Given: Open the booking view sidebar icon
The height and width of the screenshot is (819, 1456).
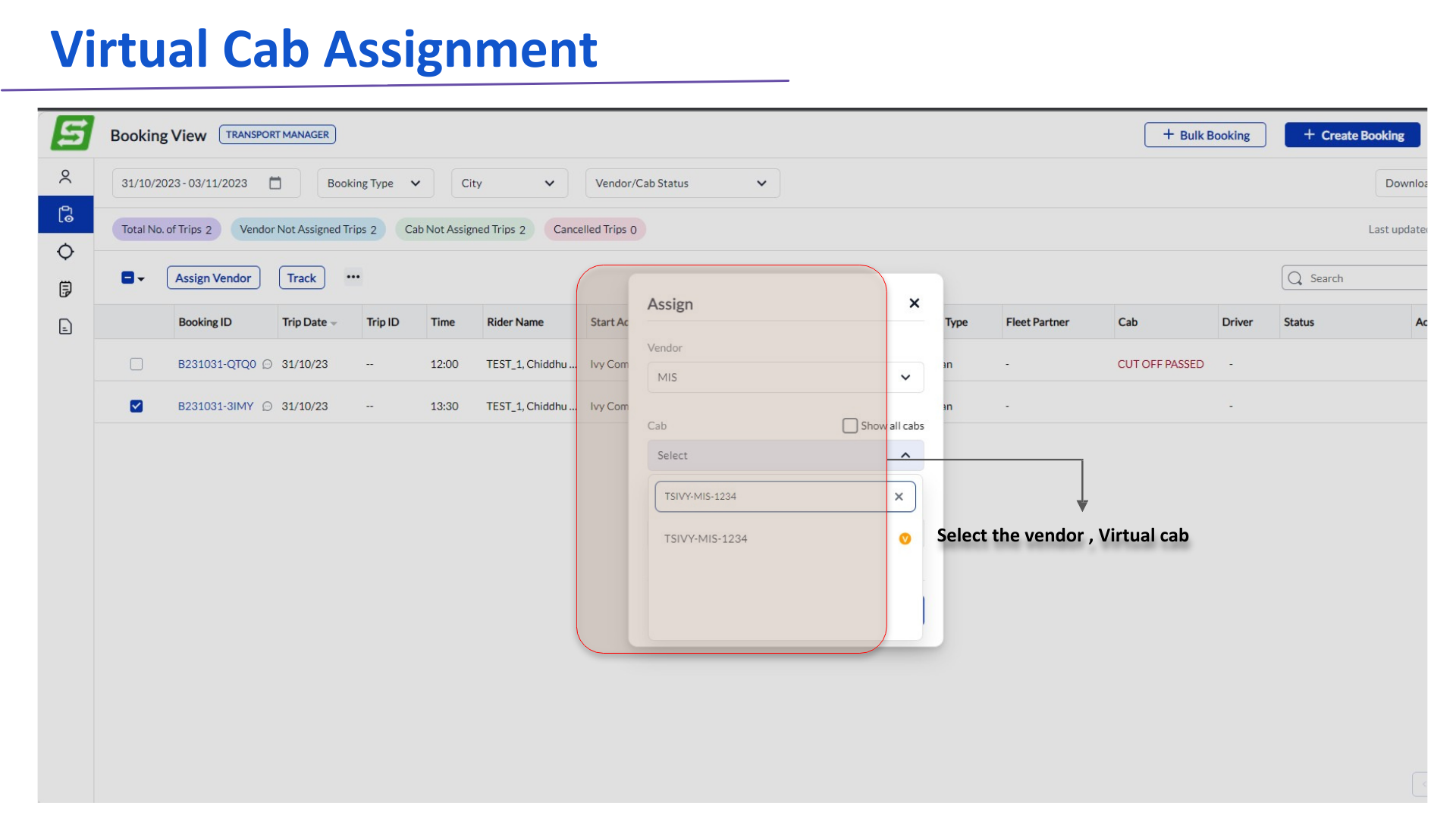Looking at the screenshot, I should pyautogui.click(x=65, y=215).
